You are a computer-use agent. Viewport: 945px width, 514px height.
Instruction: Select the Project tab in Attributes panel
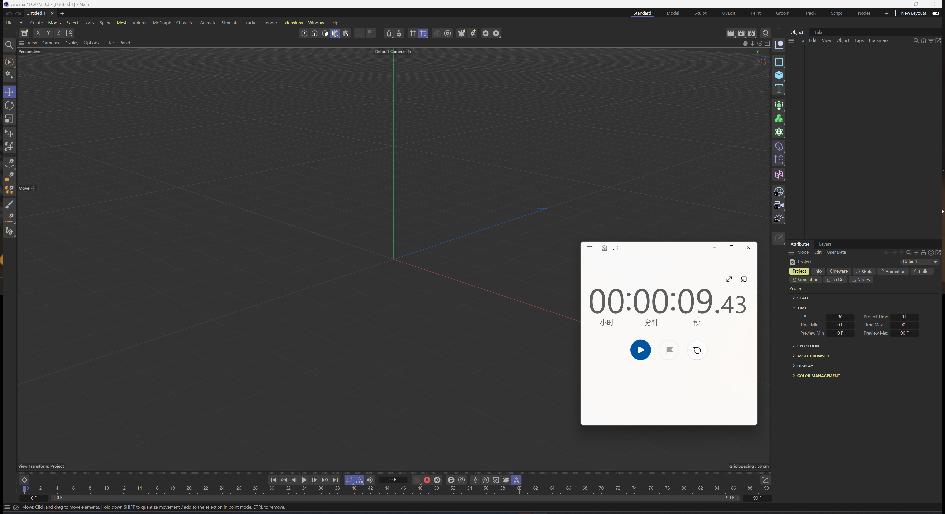click(799, 271)
